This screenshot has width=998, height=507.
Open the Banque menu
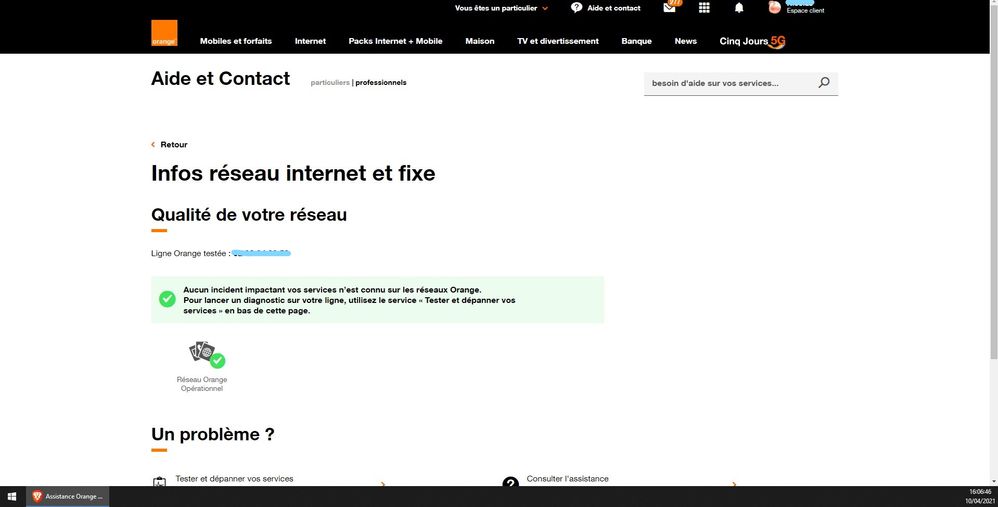pos(636,41)
